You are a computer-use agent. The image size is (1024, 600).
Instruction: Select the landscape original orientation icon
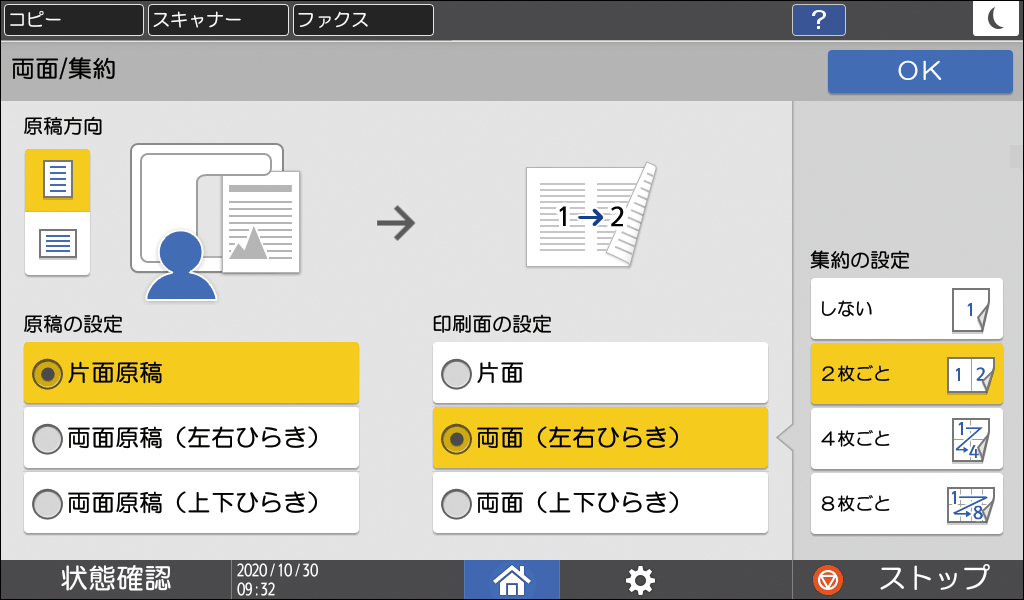(x=57, y=242)
